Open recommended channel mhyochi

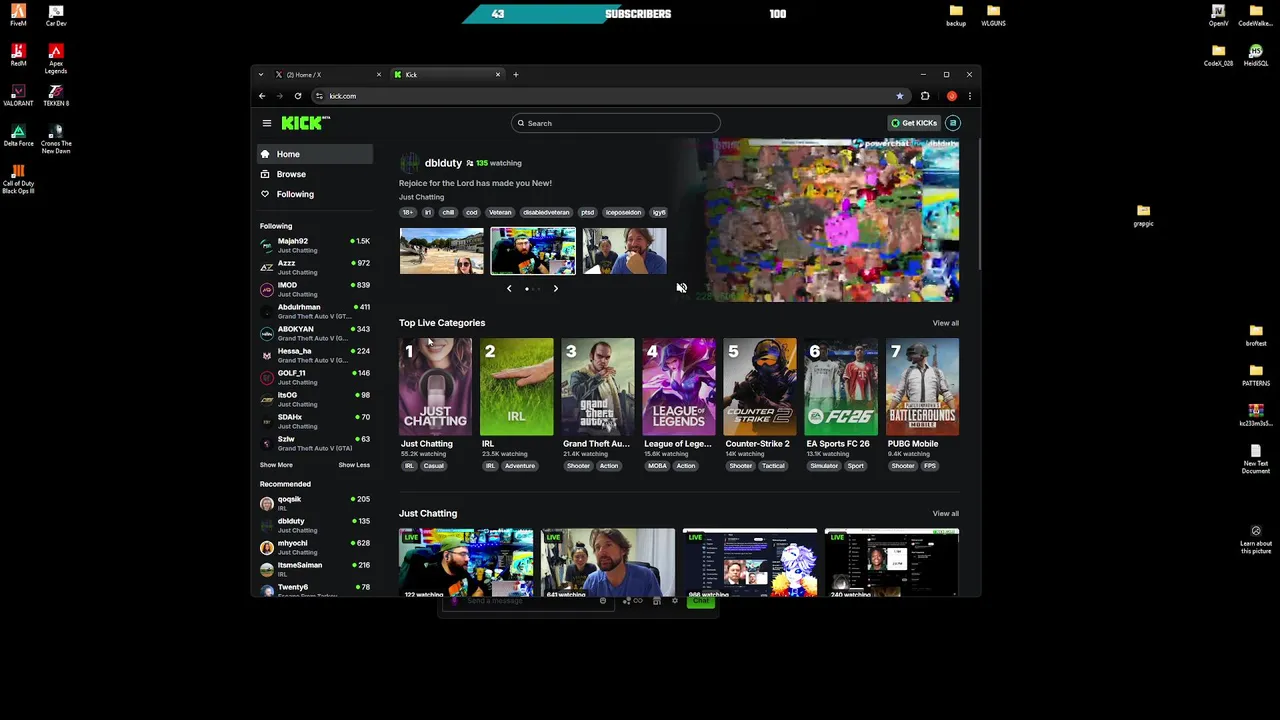point(314,547)
